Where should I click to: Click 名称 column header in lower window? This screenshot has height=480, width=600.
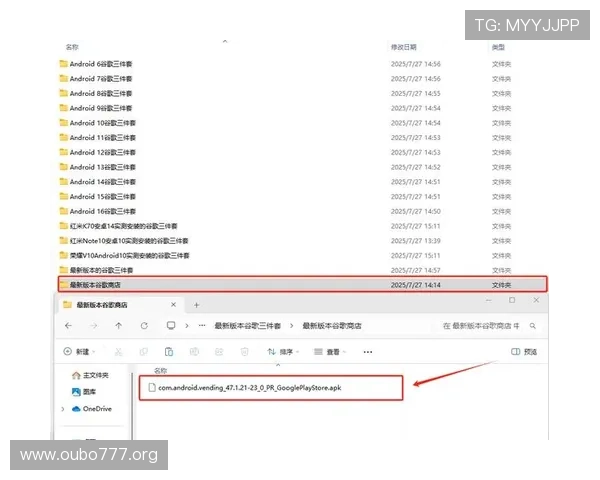pyautogui.click(x=161, y=371)
